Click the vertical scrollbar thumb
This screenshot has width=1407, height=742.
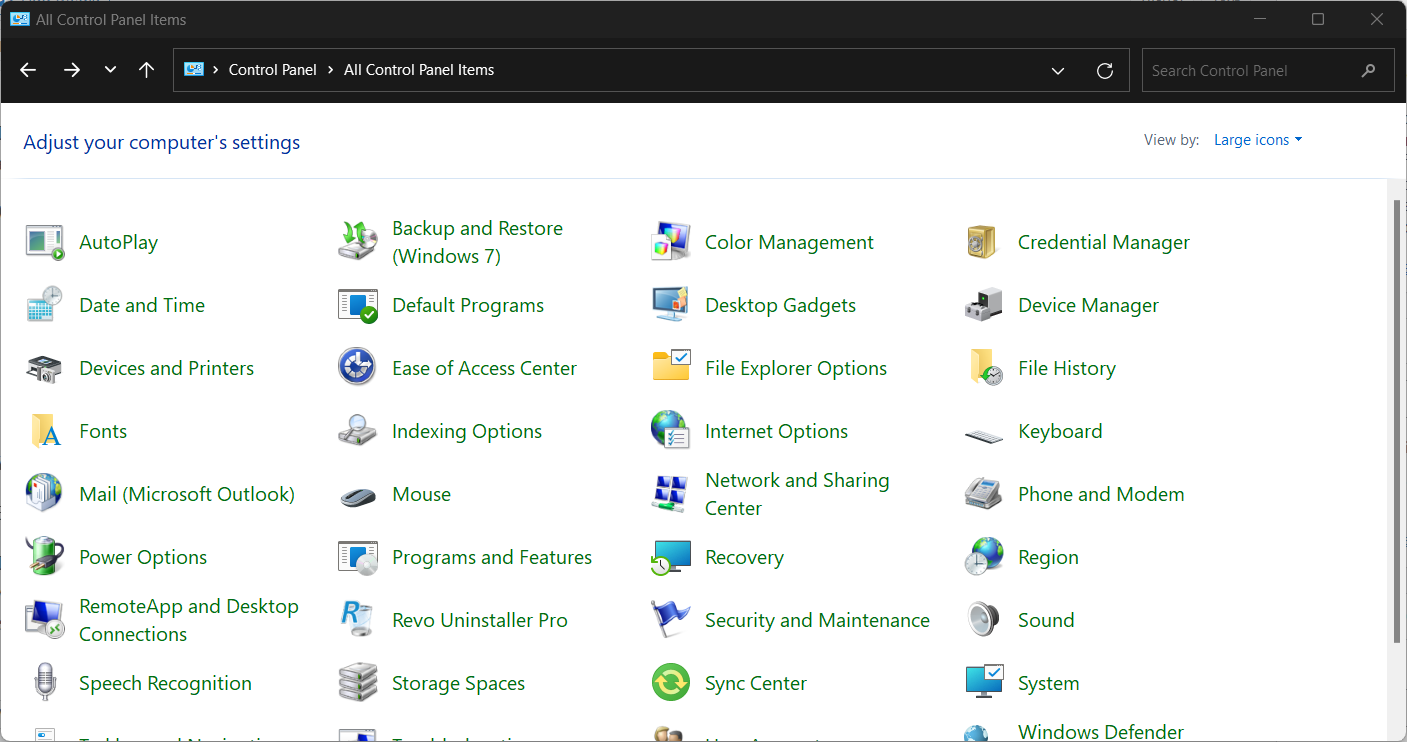coord(1398,420)
